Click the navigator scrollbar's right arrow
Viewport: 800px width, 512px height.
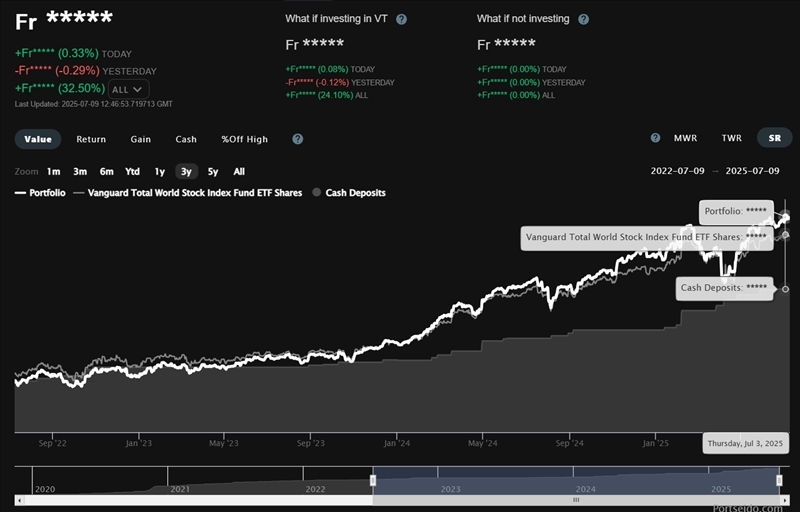coord(784,499)
